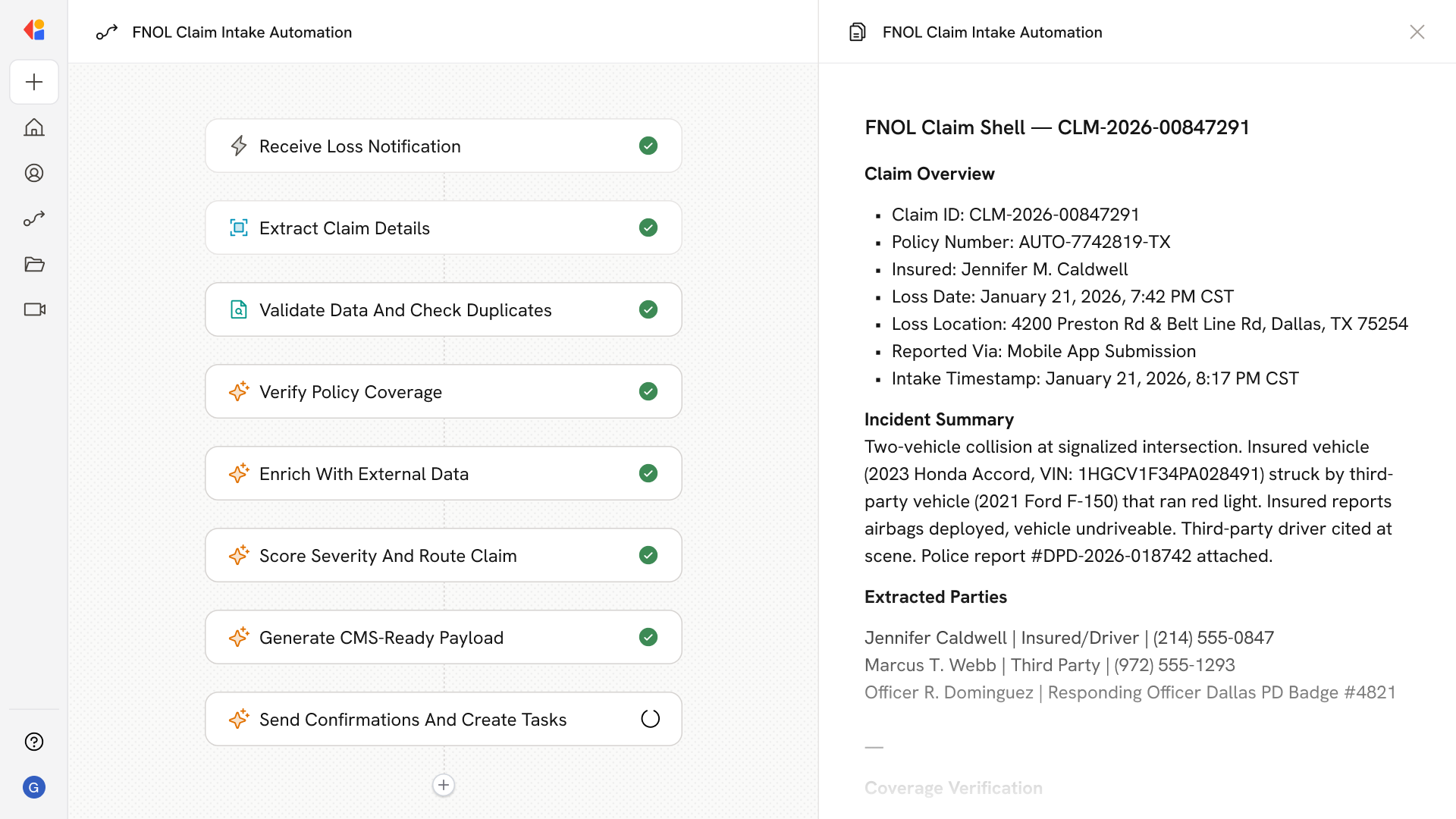Open the folder icon in sidebar
Image resolution: width=1456 pixels, height=819 pixels.
click(34, 264)
